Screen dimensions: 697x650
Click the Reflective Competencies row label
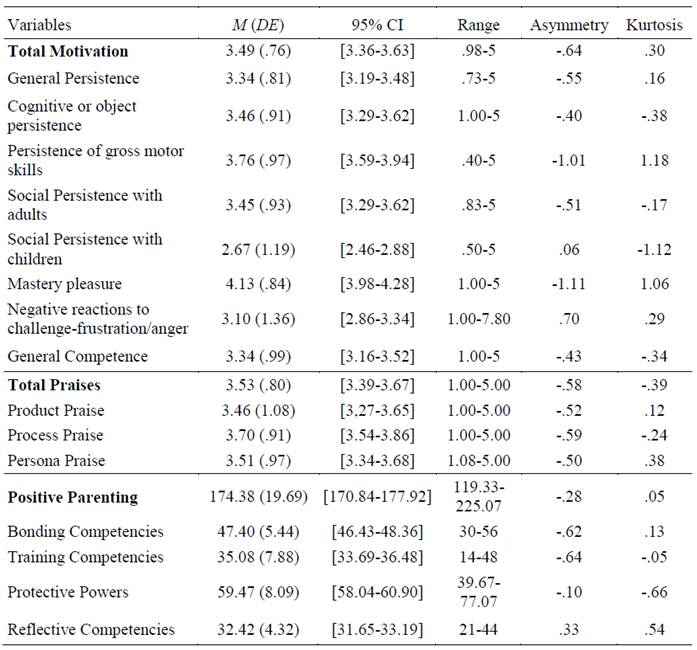point(91,629)
